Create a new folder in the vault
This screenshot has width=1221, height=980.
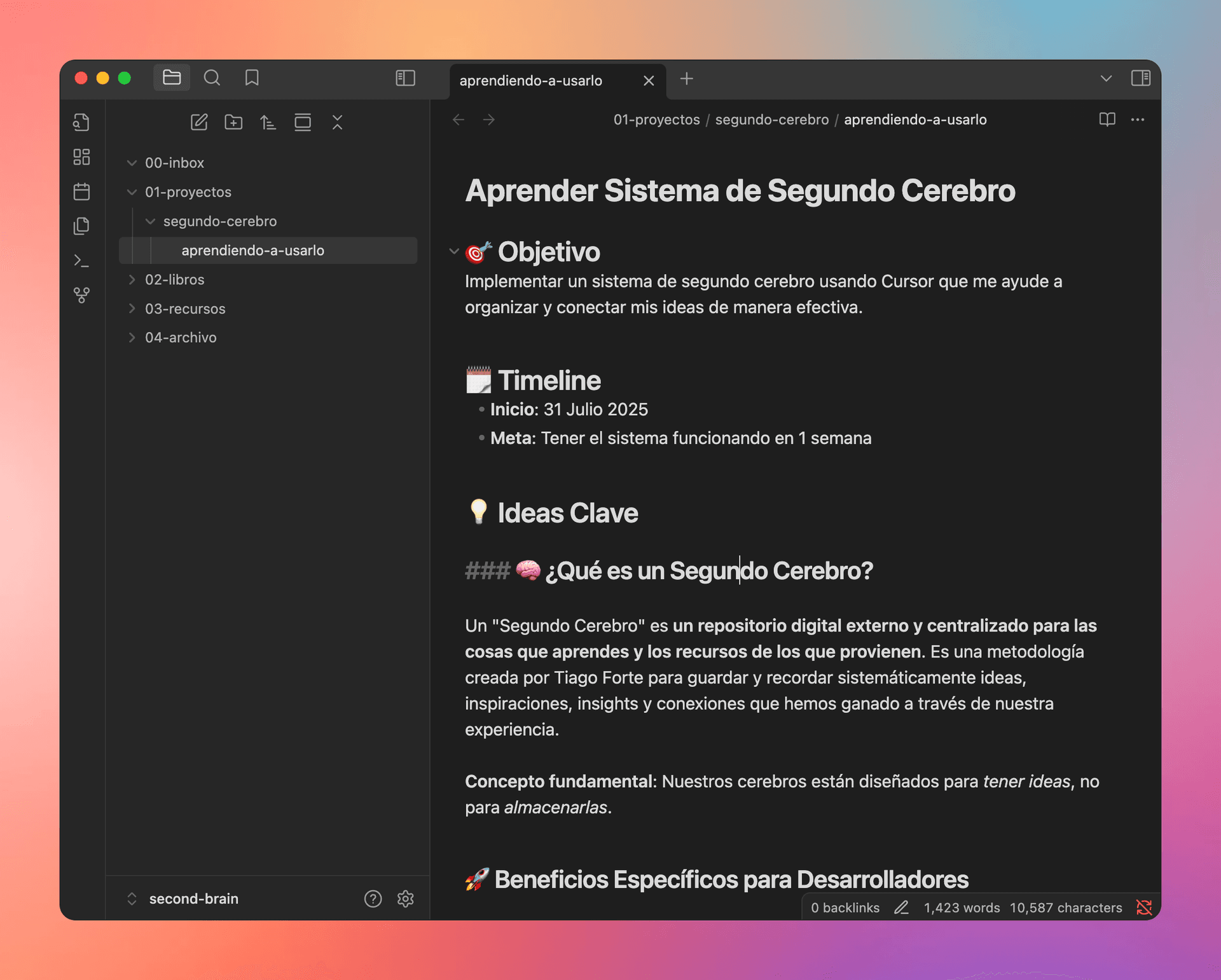233,122
